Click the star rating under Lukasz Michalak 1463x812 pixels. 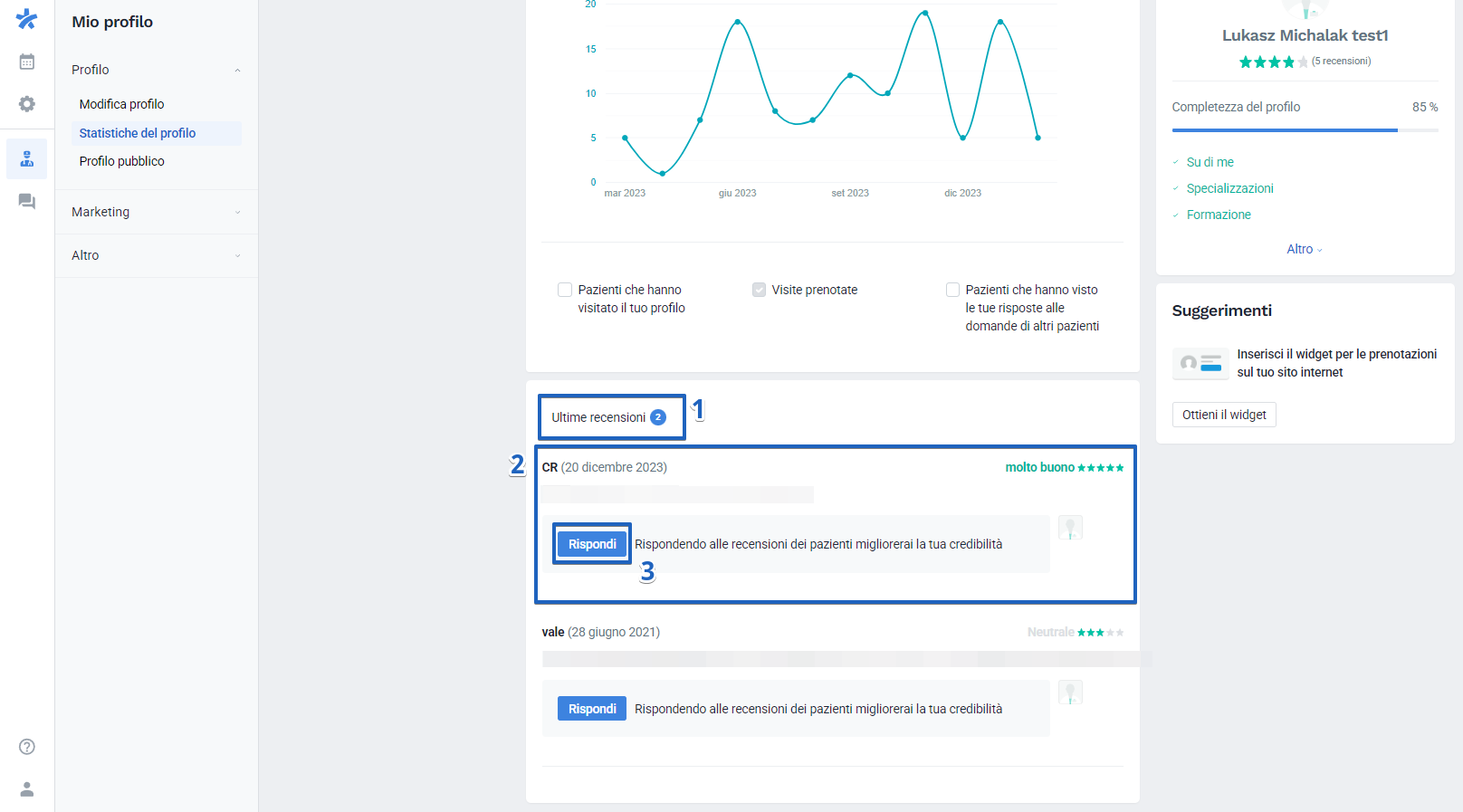(1274, 62)
